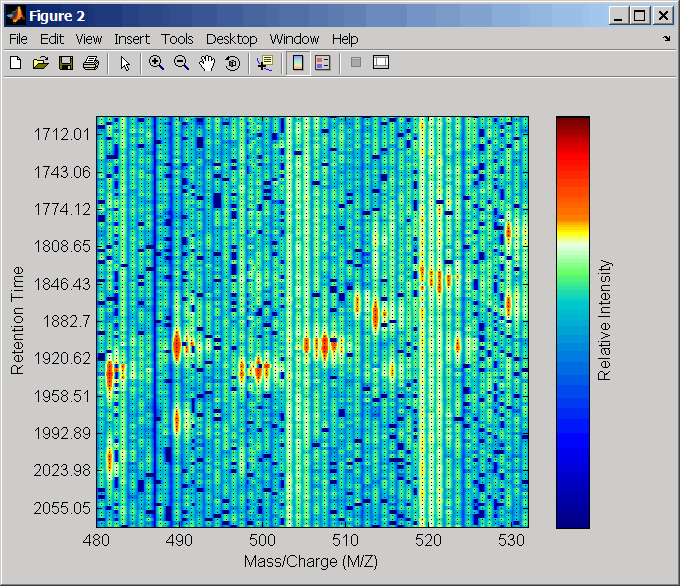
Task: Toggle the Insert Legend button
Action: [x=322, y=63]
